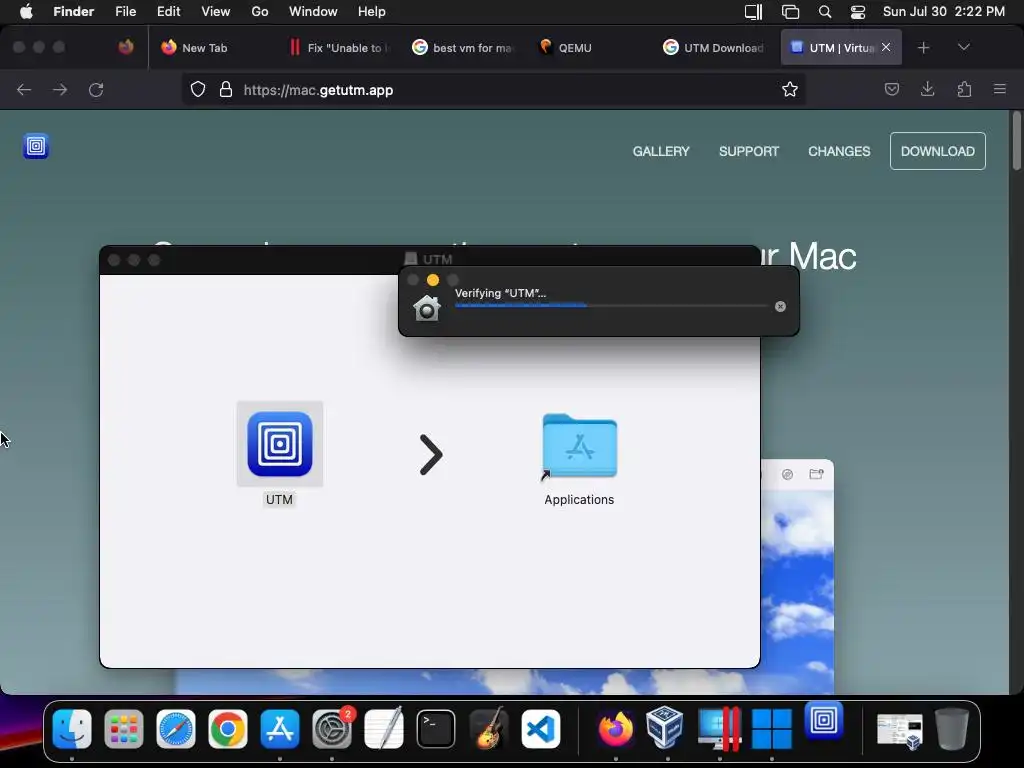Open the Apple menu

pyautogui.click(x=26, y=12)
